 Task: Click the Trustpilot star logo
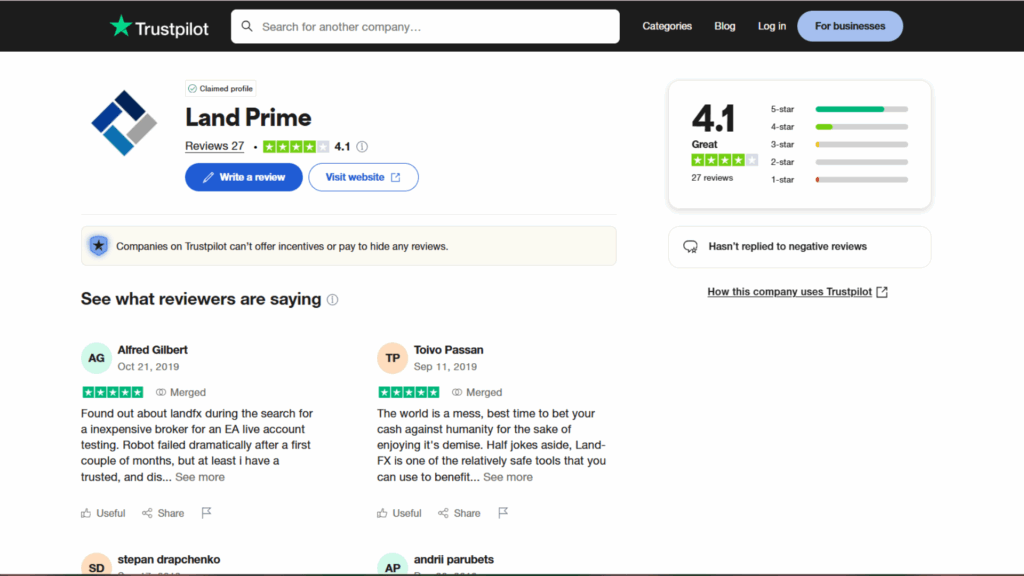pos(159,27)
